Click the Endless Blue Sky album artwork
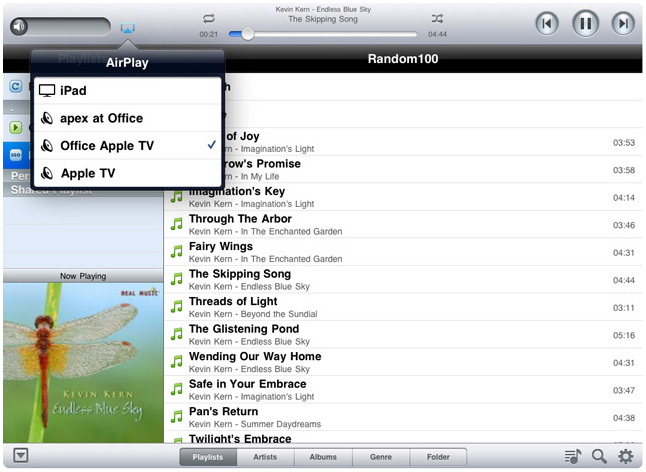The width and height of the screenshot is (646, 472). [x=83, y=363]
